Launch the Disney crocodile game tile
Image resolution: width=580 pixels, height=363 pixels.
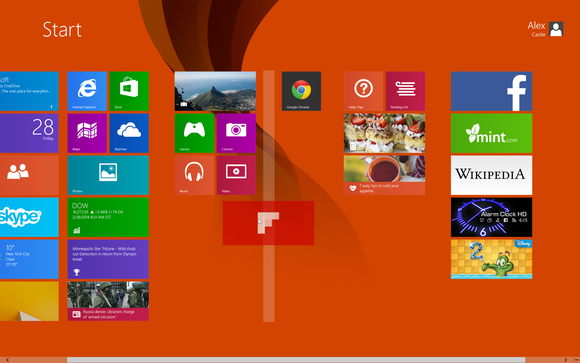tap(492, 259)
